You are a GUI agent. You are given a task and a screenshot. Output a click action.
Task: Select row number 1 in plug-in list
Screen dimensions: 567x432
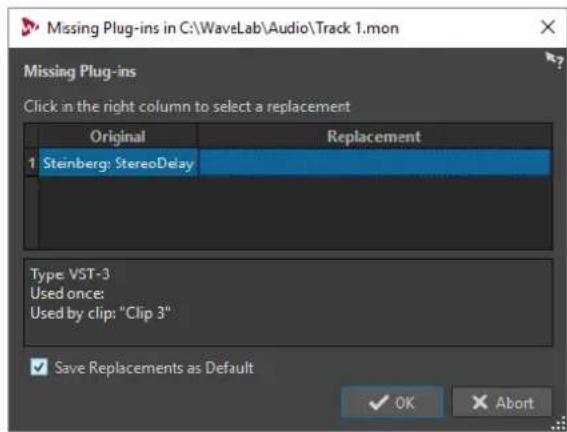coord(31,163)
